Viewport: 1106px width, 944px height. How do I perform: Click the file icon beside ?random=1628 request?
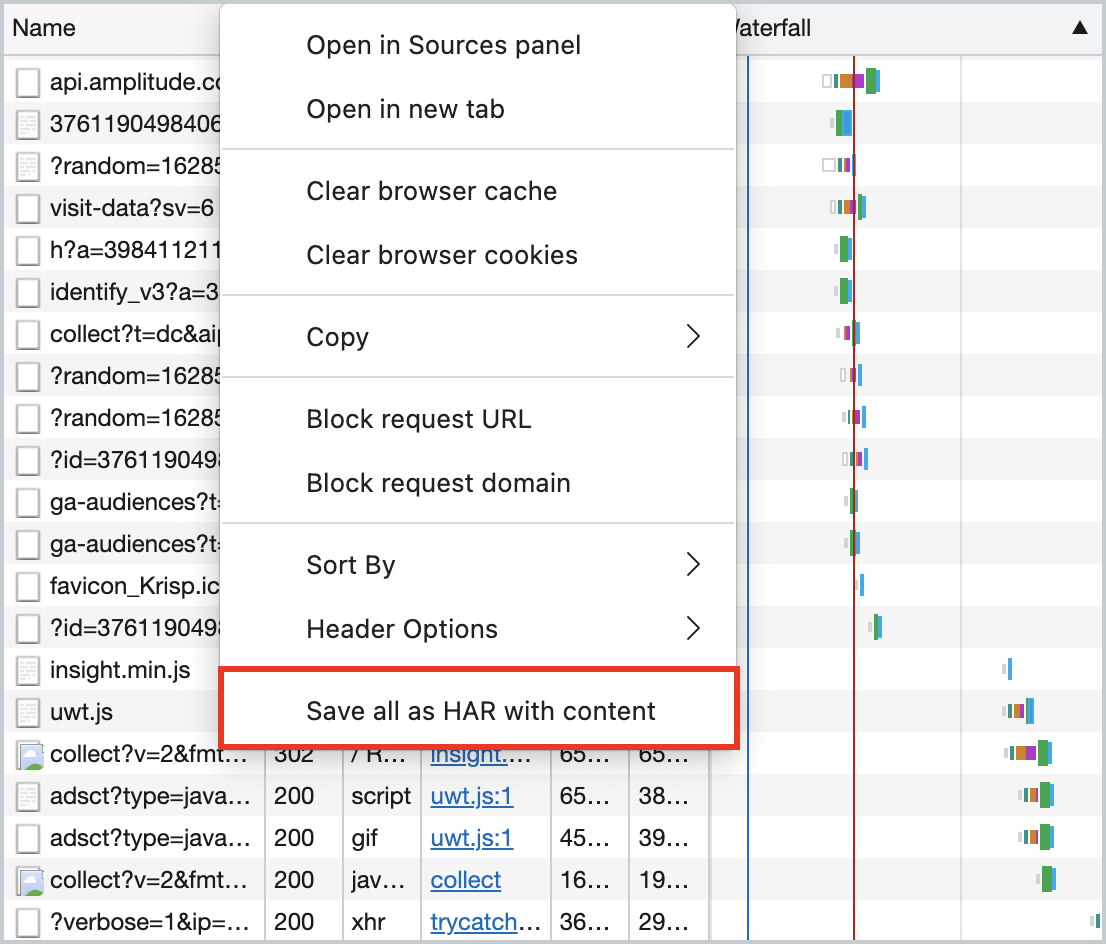(x=27, y=165)
